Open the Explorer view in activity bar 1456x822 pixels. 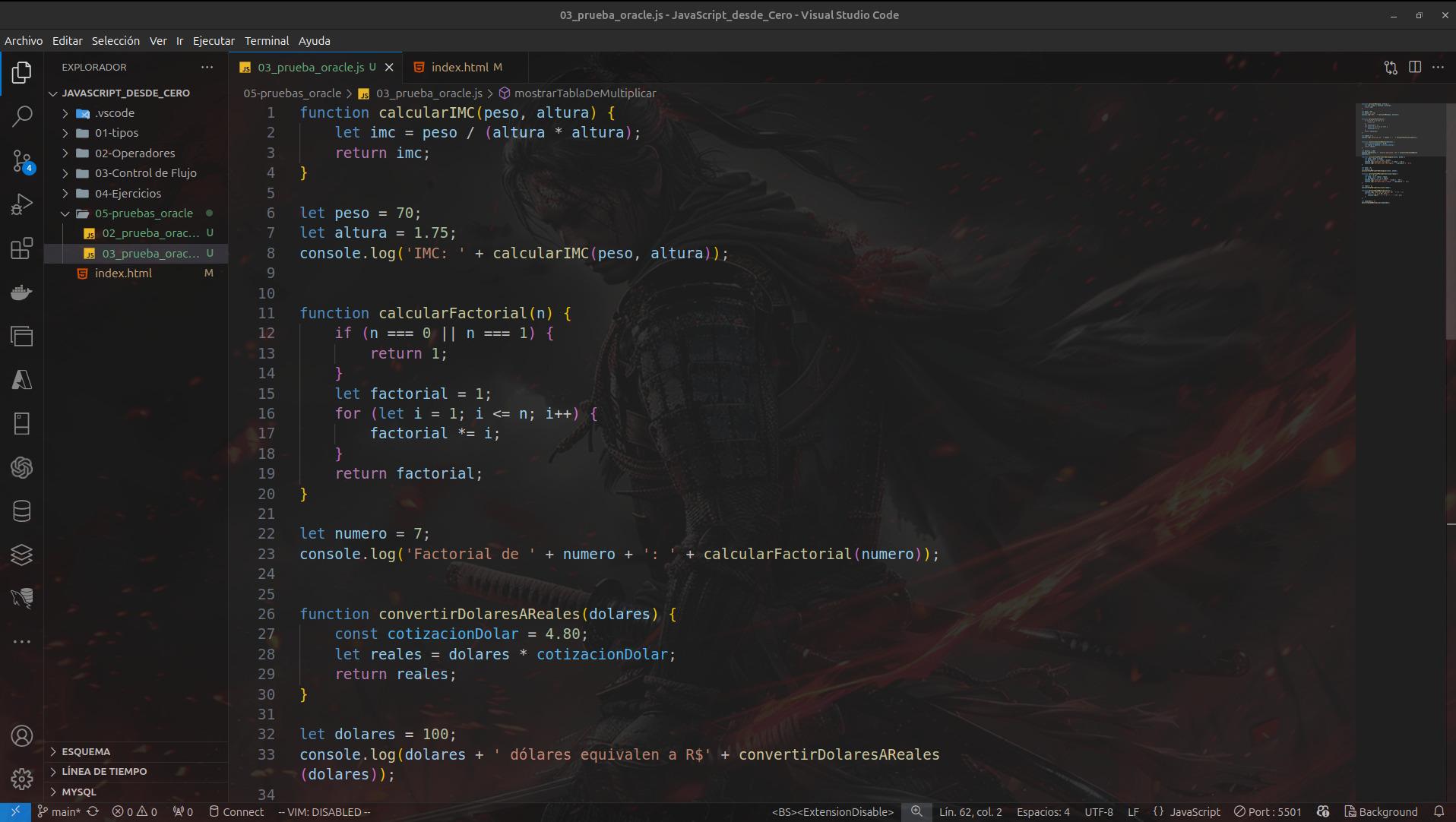coord(22,73)
